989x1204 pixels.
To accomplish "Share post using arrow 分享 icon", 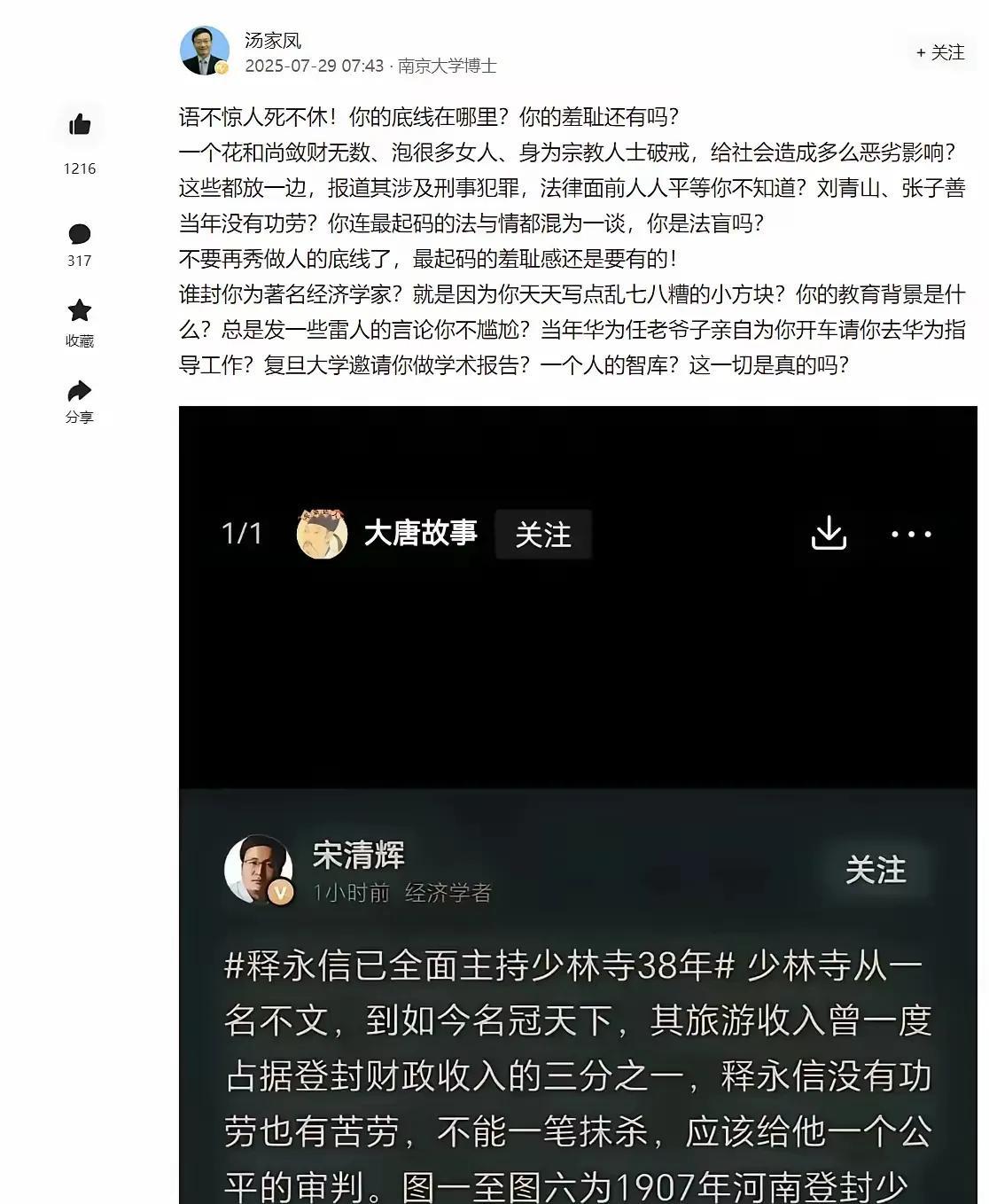I will 80,391.
